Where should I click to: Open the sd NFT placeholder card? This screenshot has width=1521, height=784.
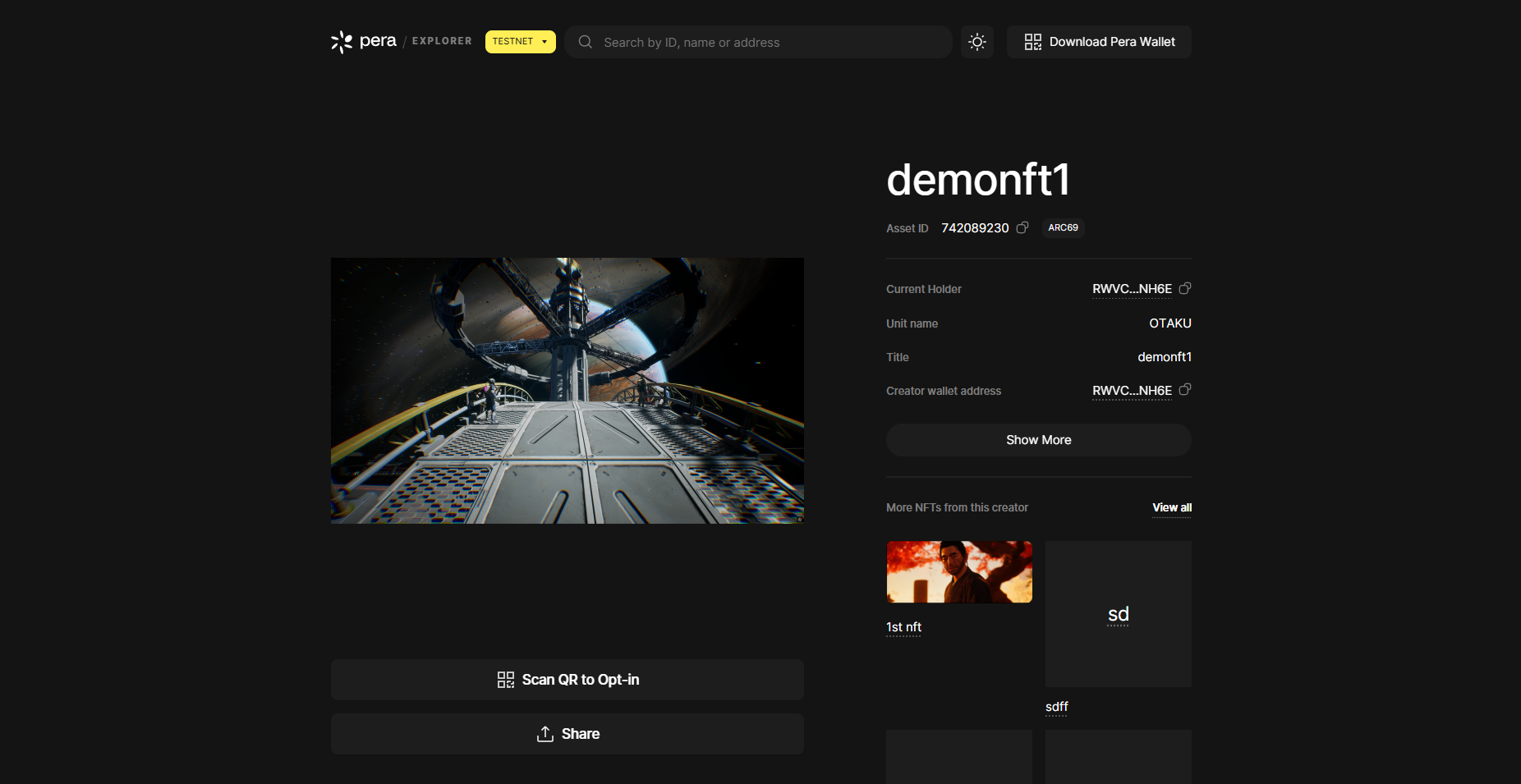1119,614
